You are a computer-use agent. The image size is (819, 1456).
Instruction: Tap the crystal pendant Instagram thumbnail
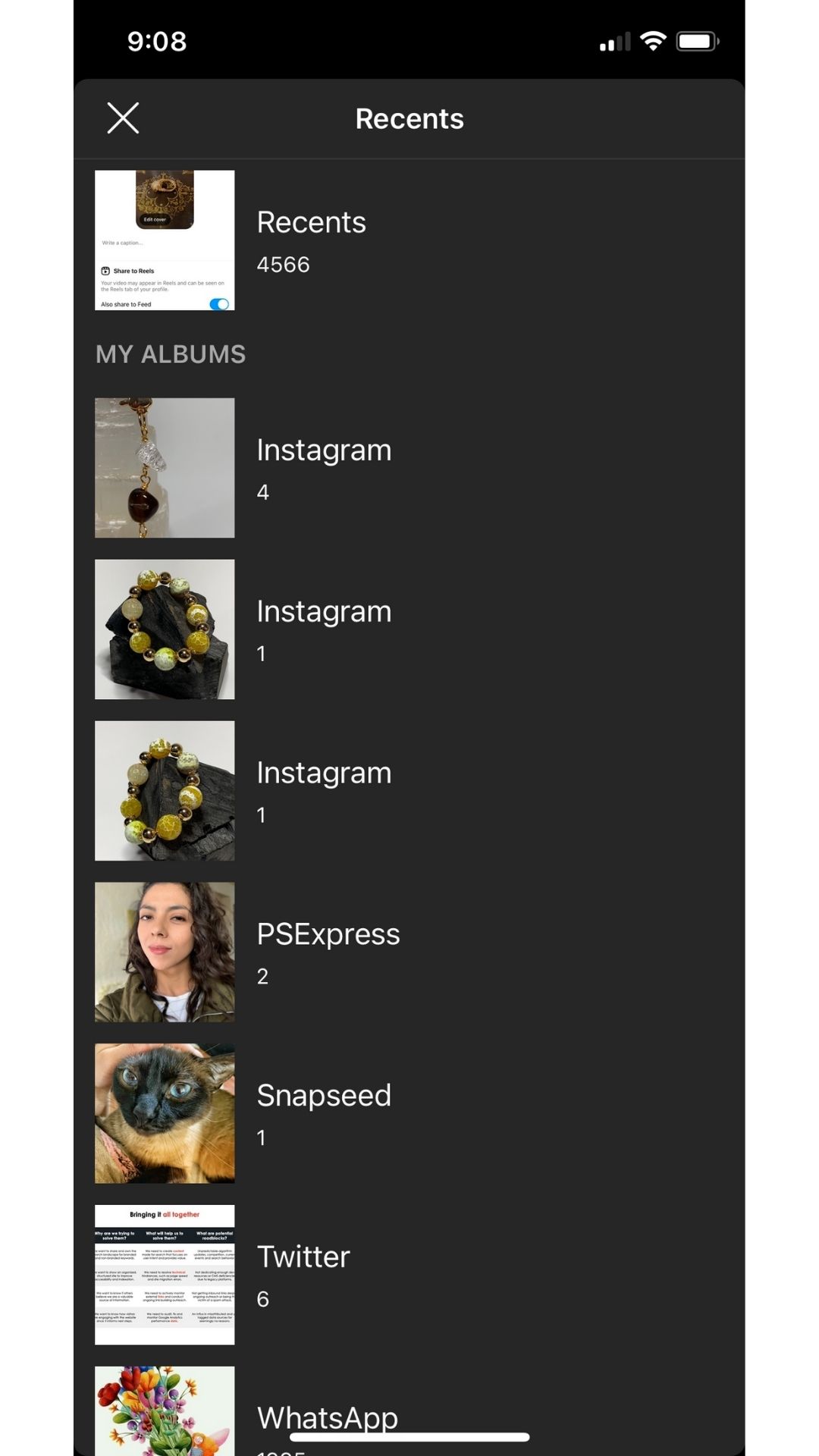pyautogui.click(x=165, y=468)
